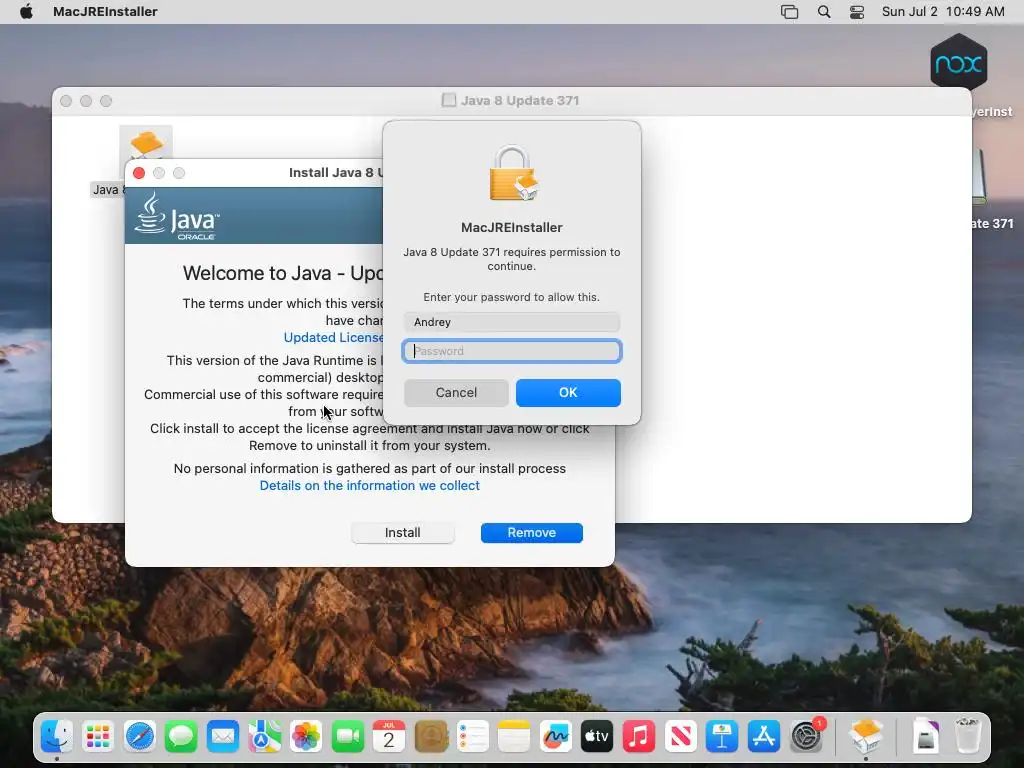
Task: Open Maps from the Dock
Action: pos(264,737)
